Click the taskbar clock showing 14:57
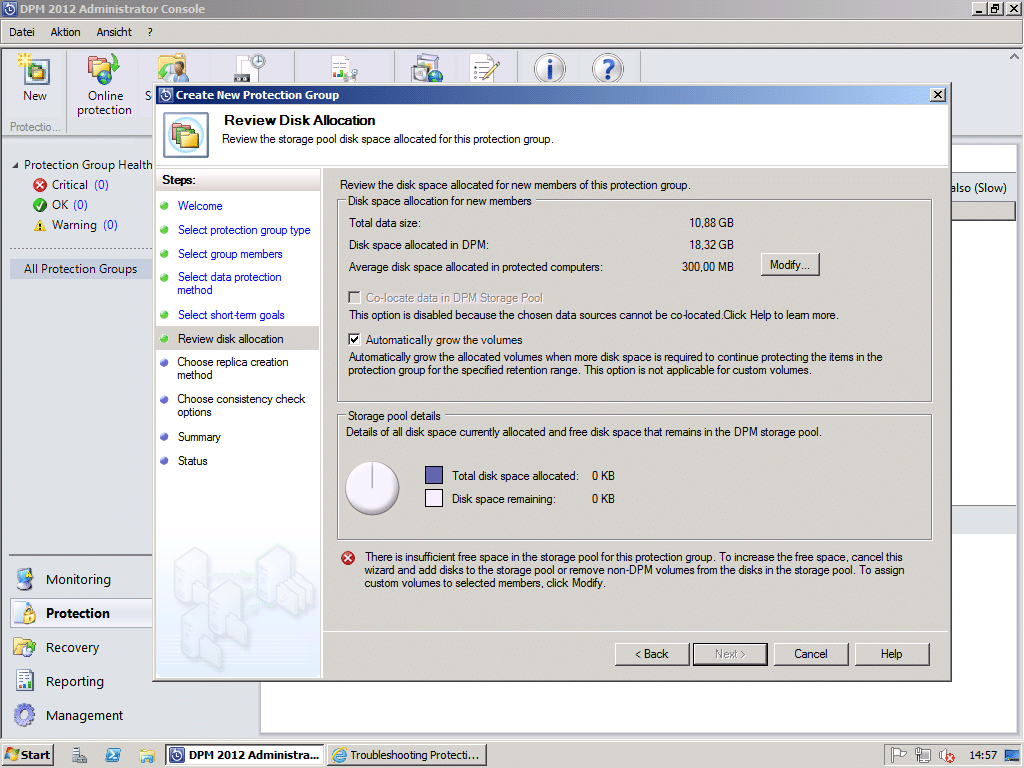The height and width of the screenshot is (768, 1024). (x=983, y=755)
